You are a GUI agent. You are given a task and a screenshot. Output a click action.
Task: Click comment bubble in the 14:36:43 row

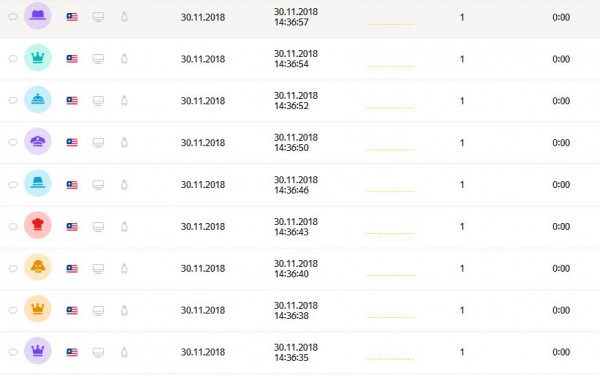point(13,226)
